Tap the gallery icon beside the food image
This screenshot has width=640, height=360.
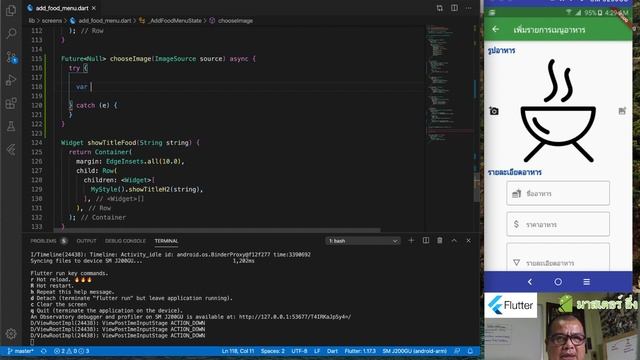pyautogui.click(x=622, y=111)
